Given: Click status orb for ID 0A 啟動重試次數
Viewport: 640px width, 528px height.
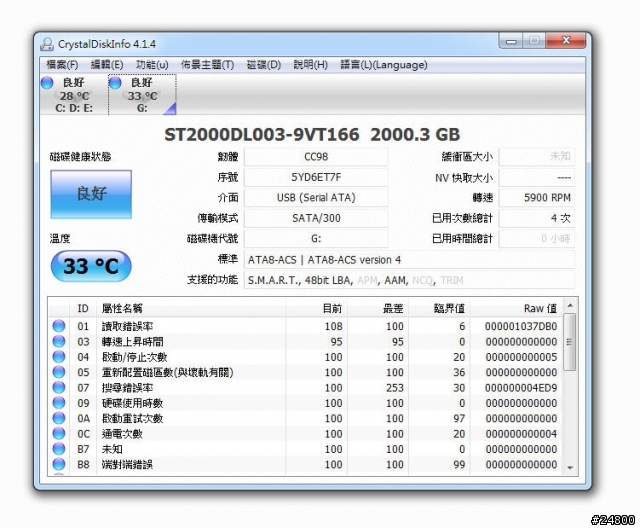Looking at the screenshot, I should [59, 418].
